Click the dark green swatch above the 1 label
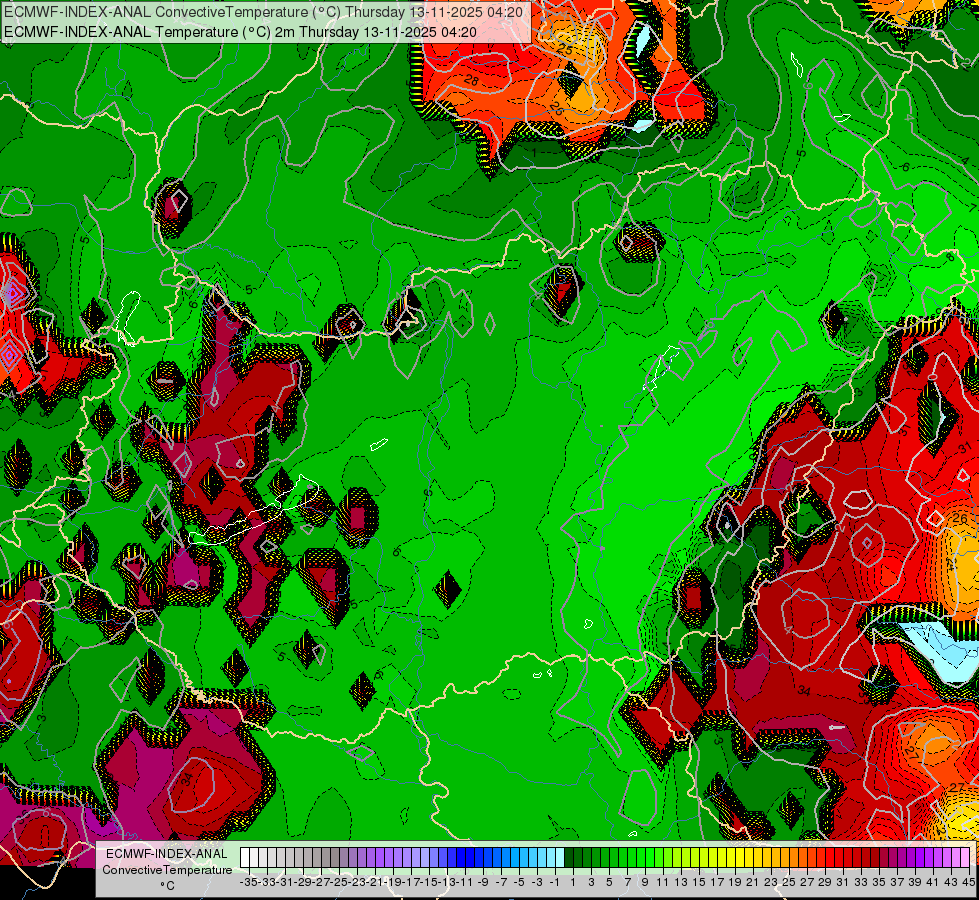 (x=569, y=858)
